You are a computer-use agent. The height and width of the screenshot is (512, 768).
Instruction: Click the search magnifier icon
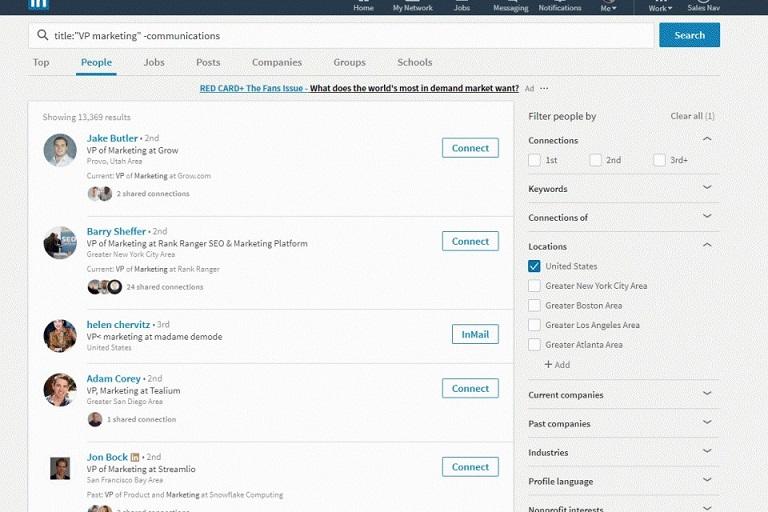pos(43,35)
